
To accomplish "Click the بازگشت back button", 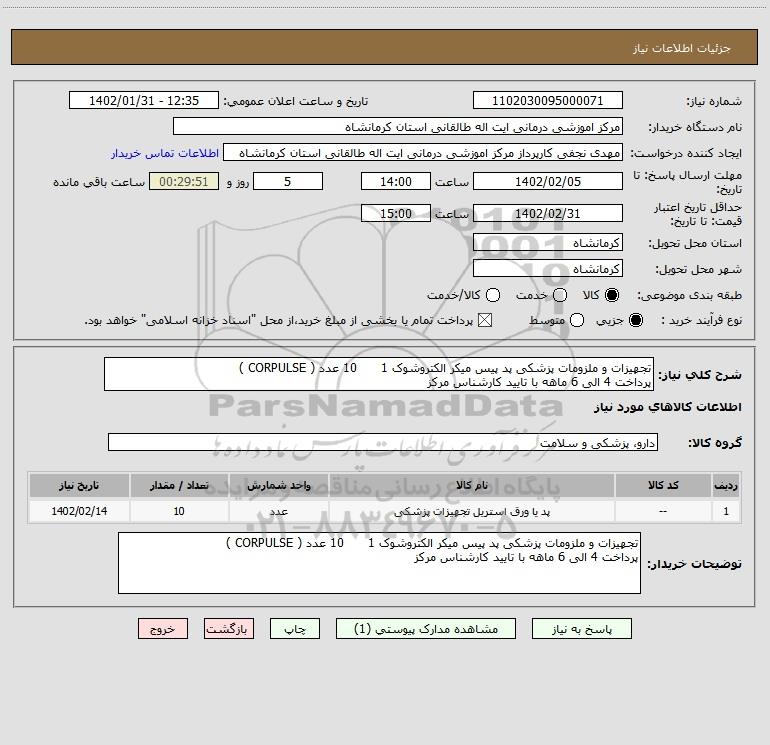I will click(229, 629).
